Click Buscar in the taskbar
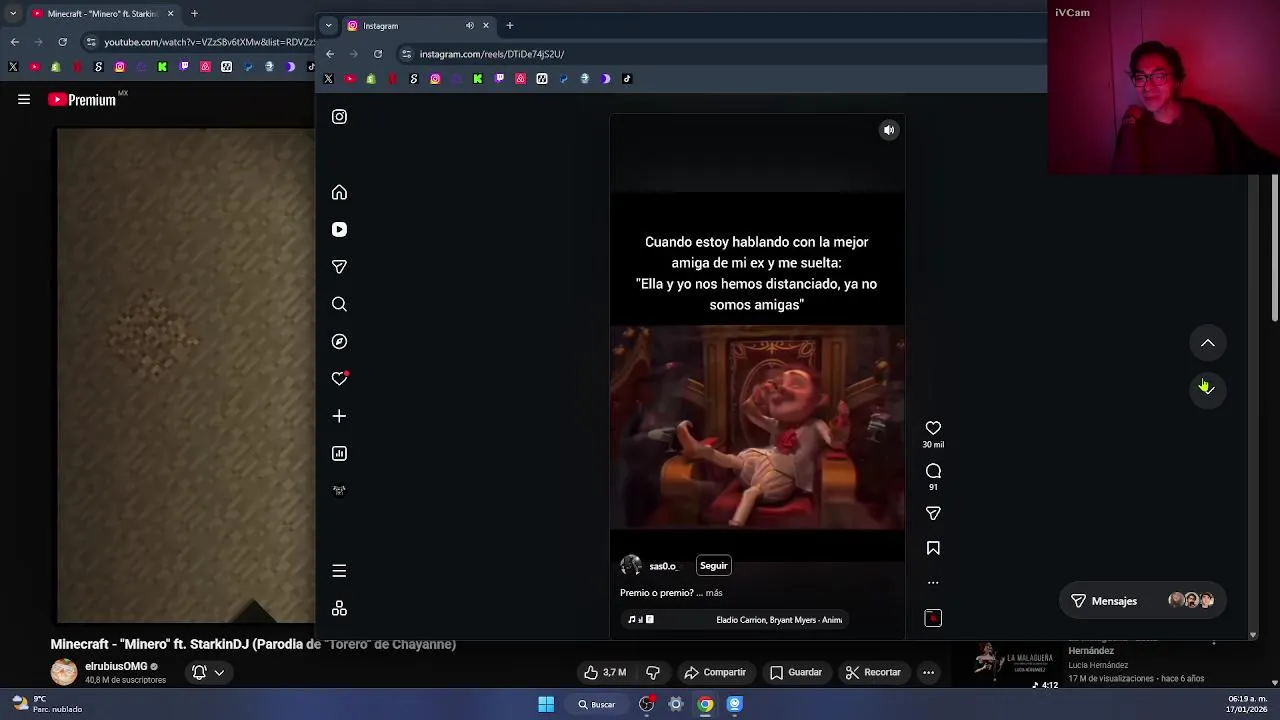 coord(596,704)
